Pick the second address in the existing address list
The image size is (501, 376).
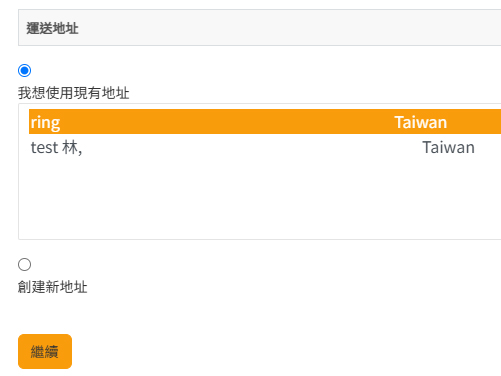point(265,147)
